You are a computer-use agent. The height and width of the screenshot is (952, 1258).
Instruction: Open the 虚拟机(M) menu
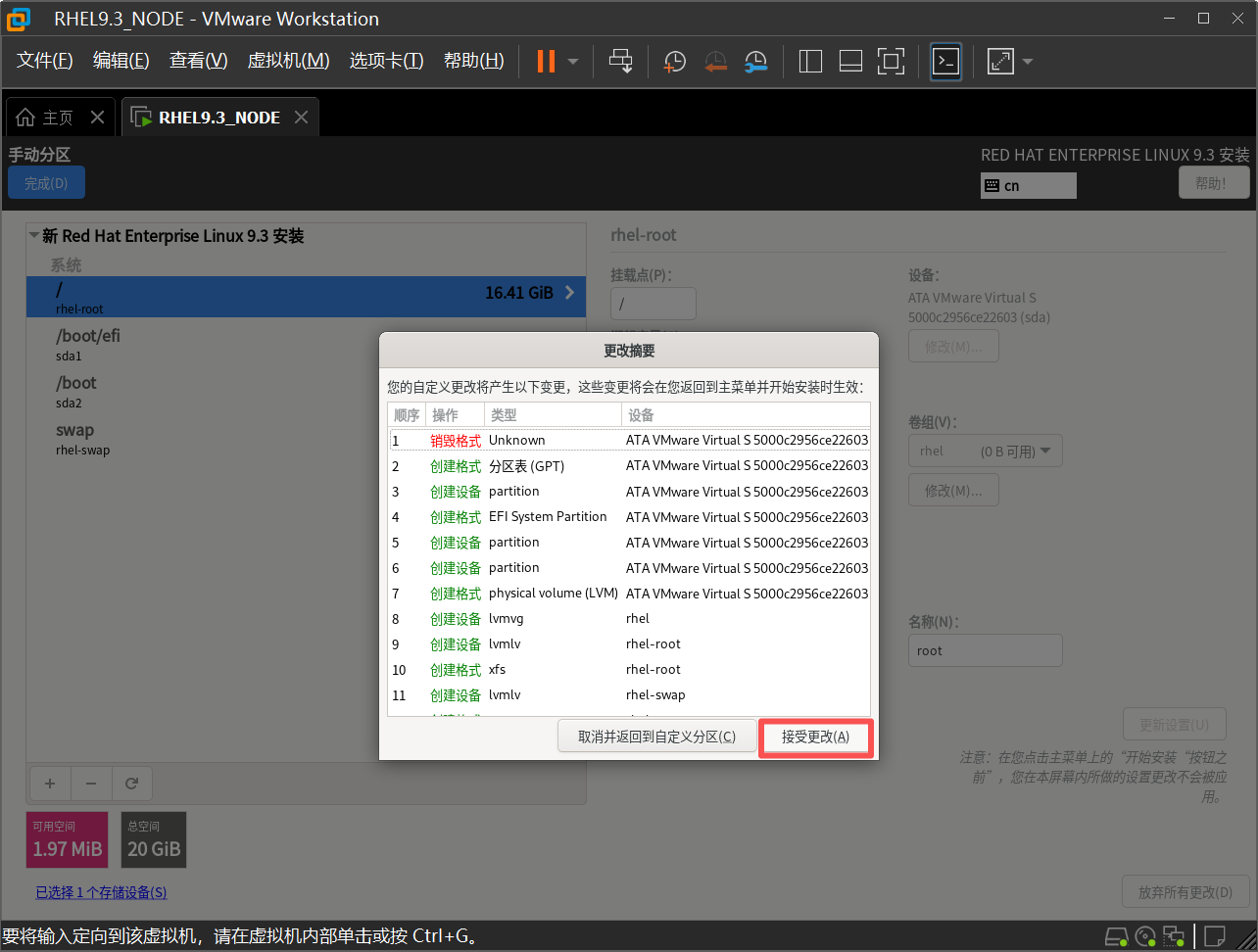[288, 61]
